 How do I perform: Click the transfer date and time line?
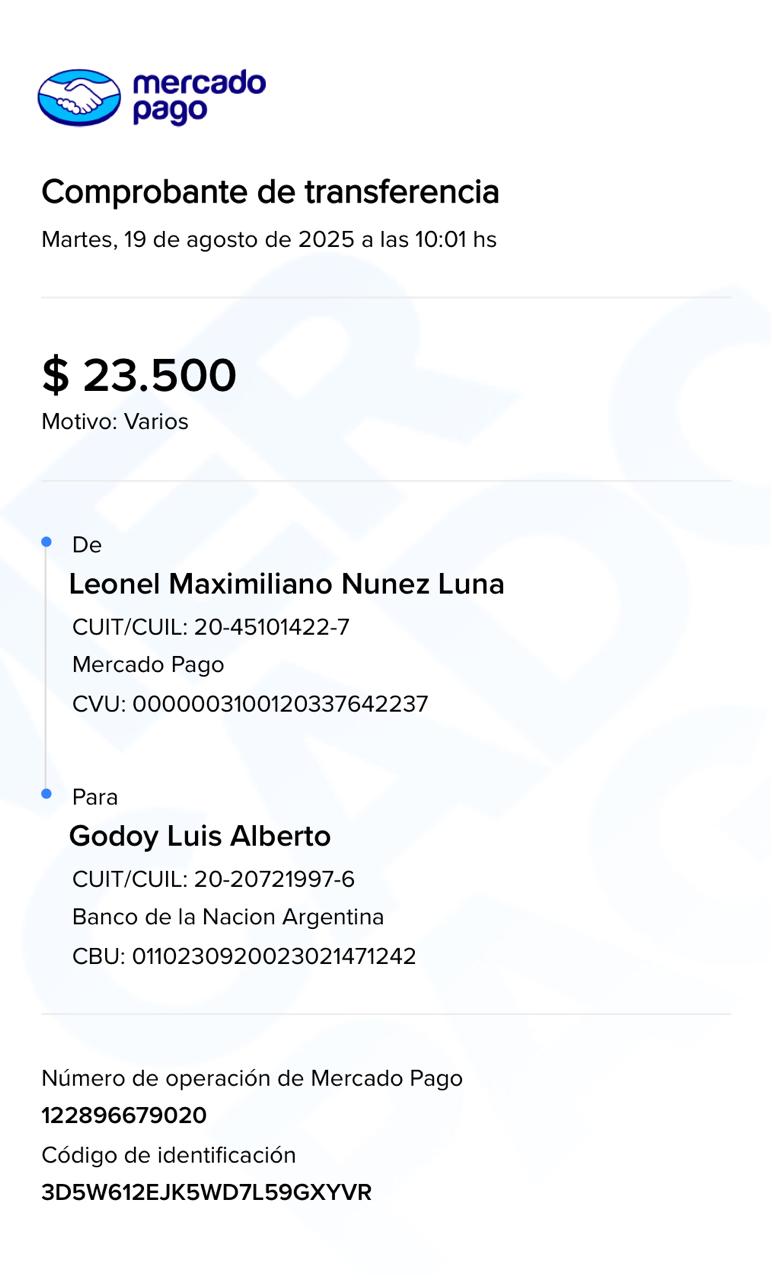pos(268,240)
